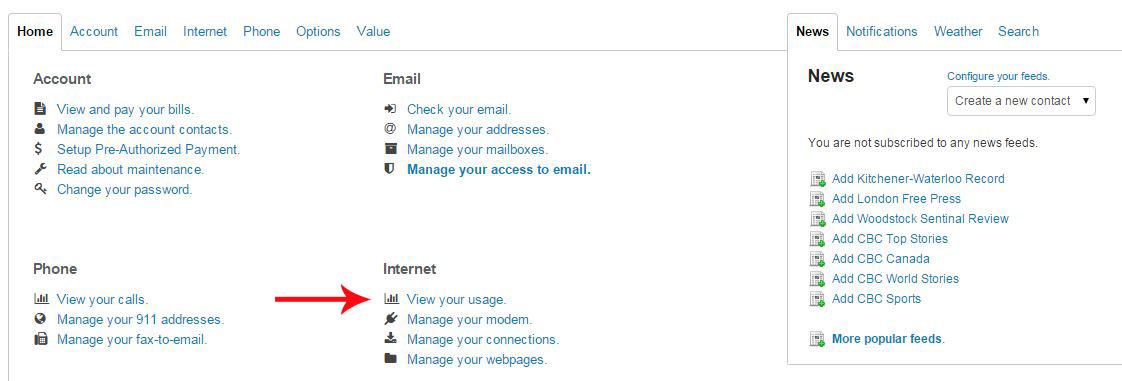Viewport: 1122px width, 381px height.
Task: Click the document icon beside View and pay your bills
Action: 40,110
